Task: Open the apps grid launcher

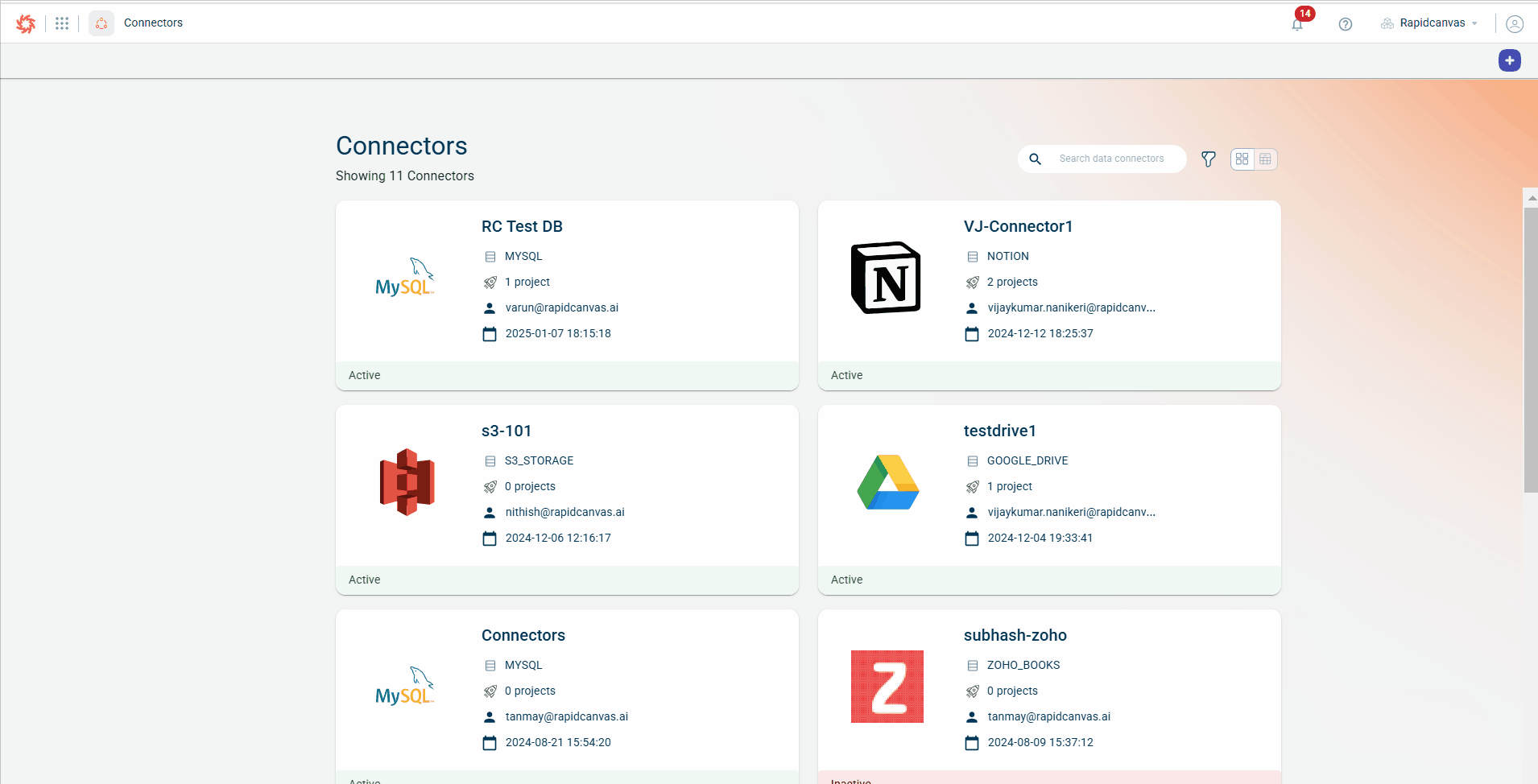Action: [62, 23]
